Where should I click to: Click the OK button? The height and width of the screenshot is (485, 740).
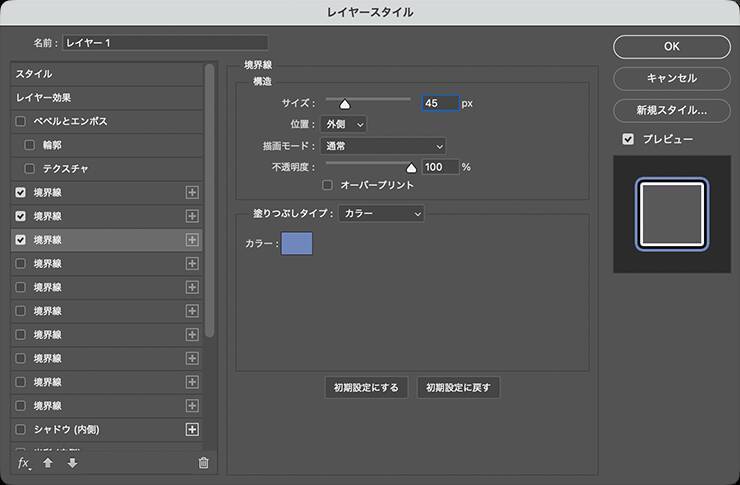tap(672, 47)
